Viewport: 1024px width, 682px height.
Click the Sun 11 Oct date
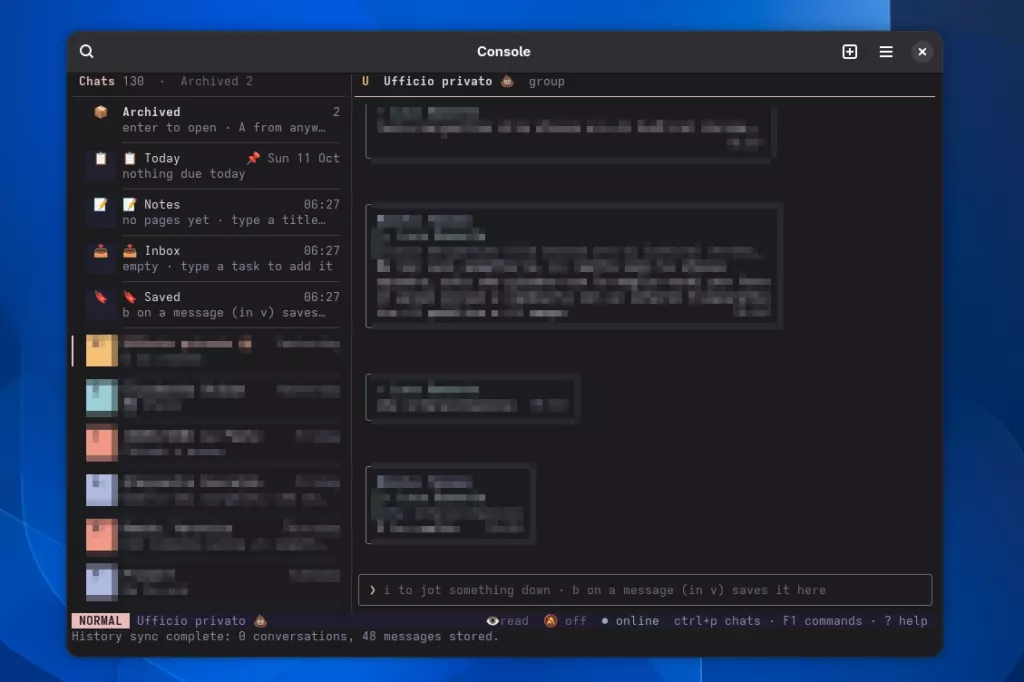(x=304, y=158)
